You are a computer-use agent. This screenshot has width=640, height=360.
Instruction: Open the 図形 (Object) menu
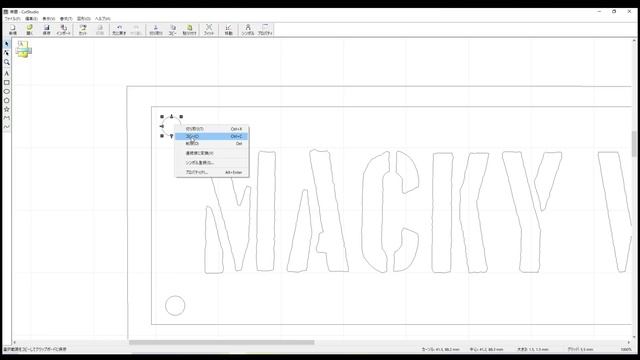84,19
